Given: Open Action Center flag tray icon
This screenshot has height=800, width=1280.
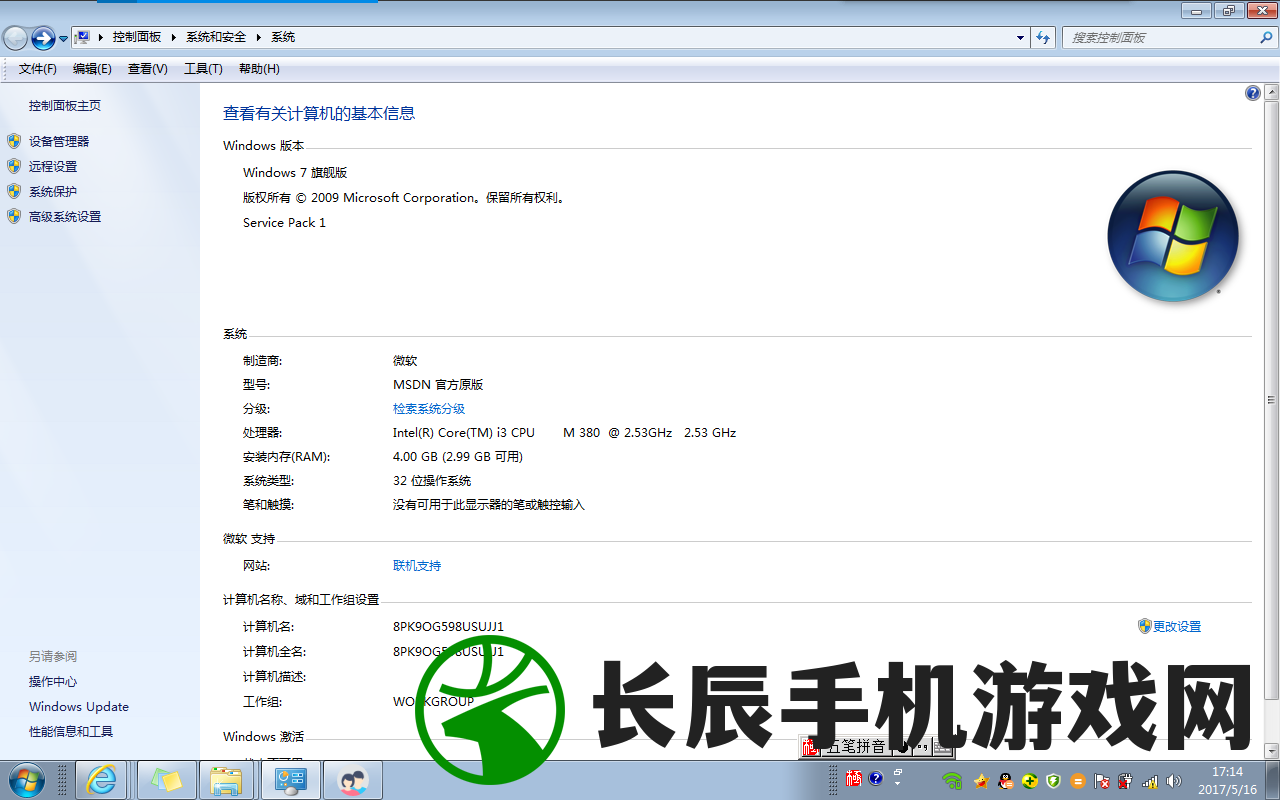Looking at the screenshot, I should click(1102, 781).
